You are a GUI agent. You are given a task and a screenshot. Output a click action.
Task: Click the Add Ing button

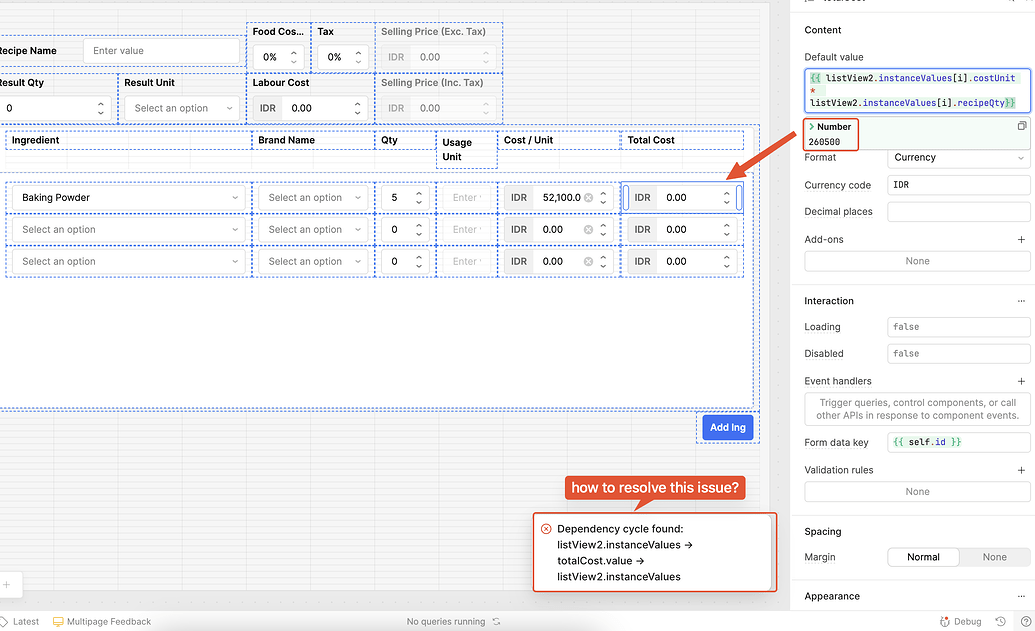click(727, 427)
